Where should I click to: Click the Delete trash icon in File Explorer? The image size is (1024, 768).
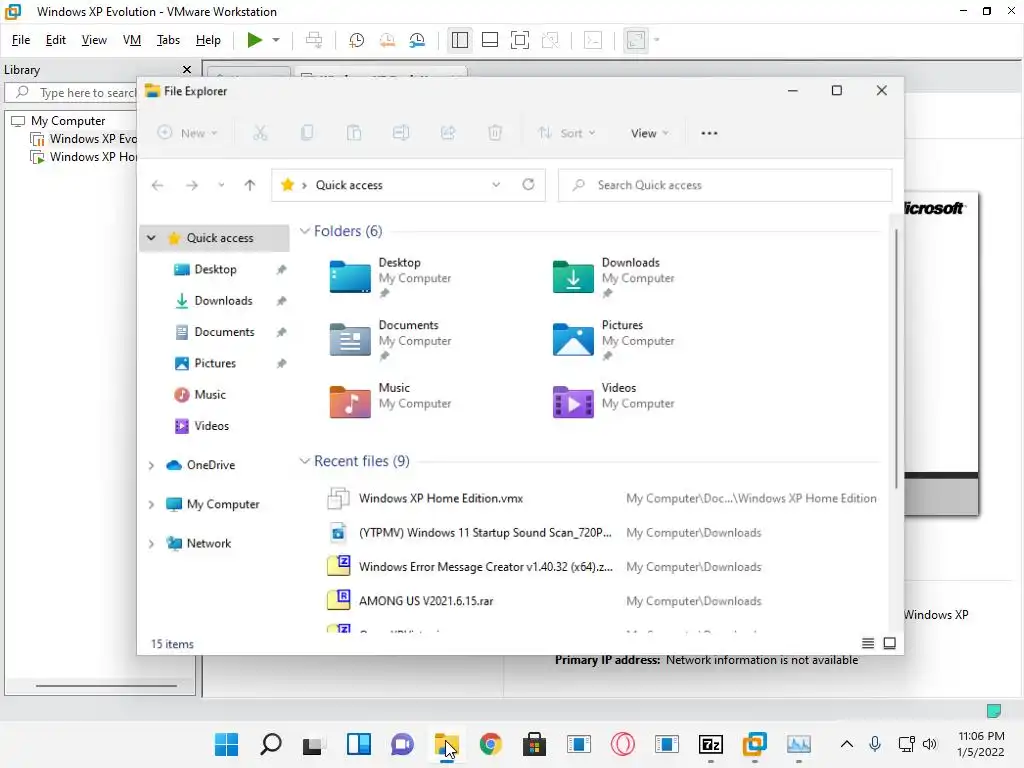point(495,133)
